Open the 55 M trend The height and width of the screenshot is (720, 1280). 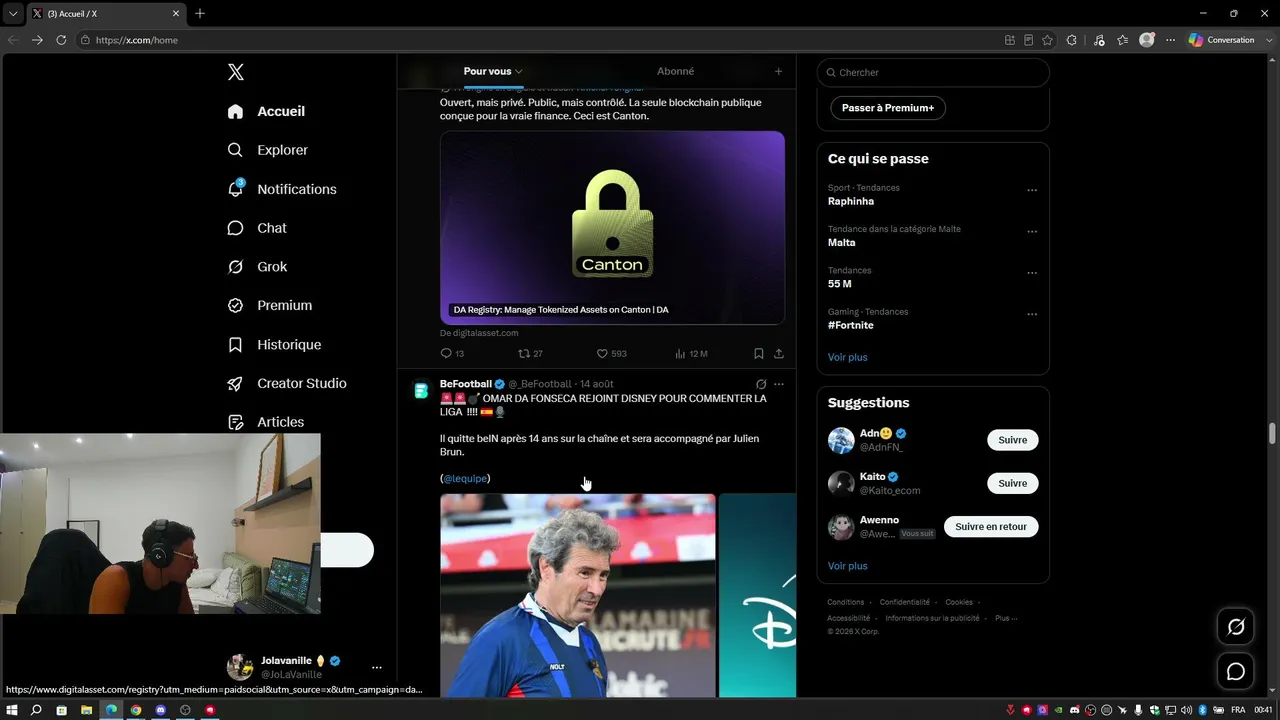[x=840, y=284]
